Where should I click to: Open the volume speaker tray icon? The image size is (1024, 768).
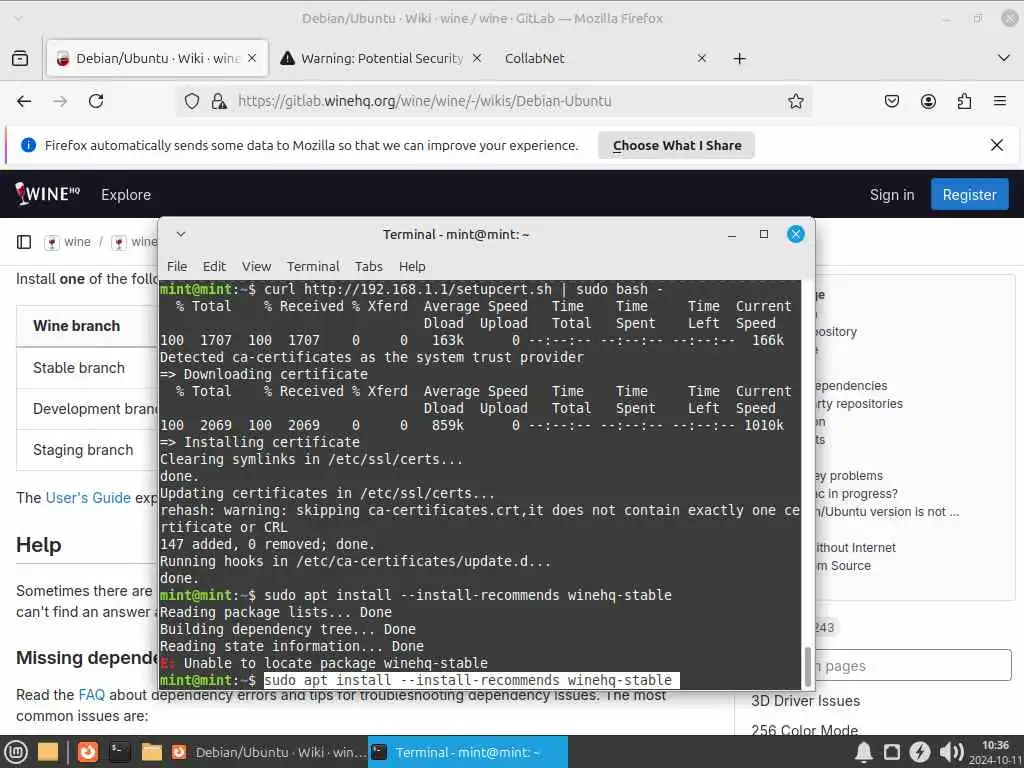(952, 752)
